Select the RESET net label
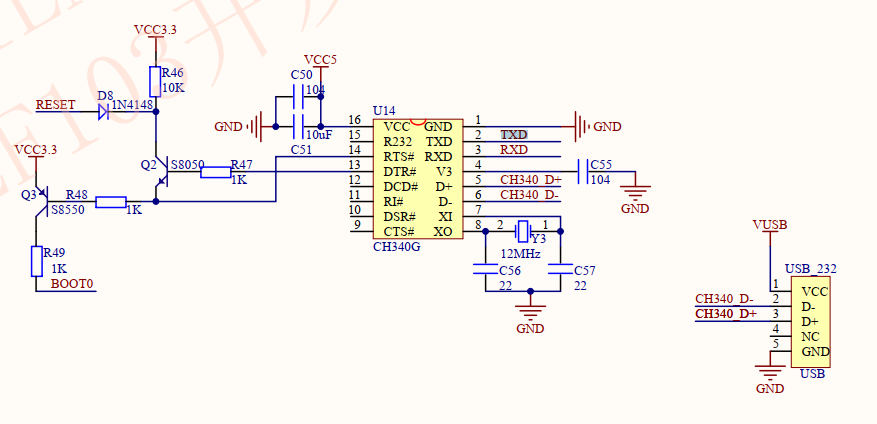Viewport: 877px width, 424px height. [55, 105]
